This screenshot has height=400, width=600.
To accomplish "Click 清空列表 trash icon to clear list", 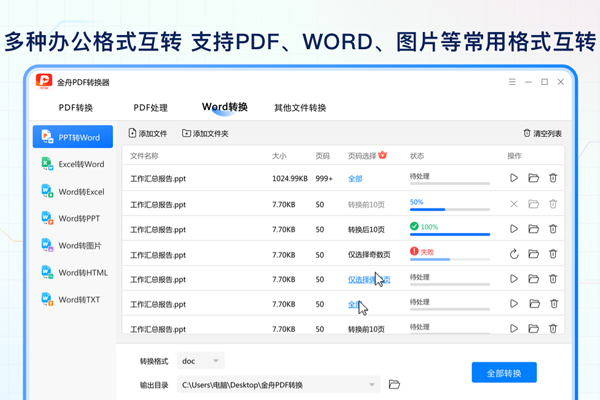I will [x=527, y=133].
